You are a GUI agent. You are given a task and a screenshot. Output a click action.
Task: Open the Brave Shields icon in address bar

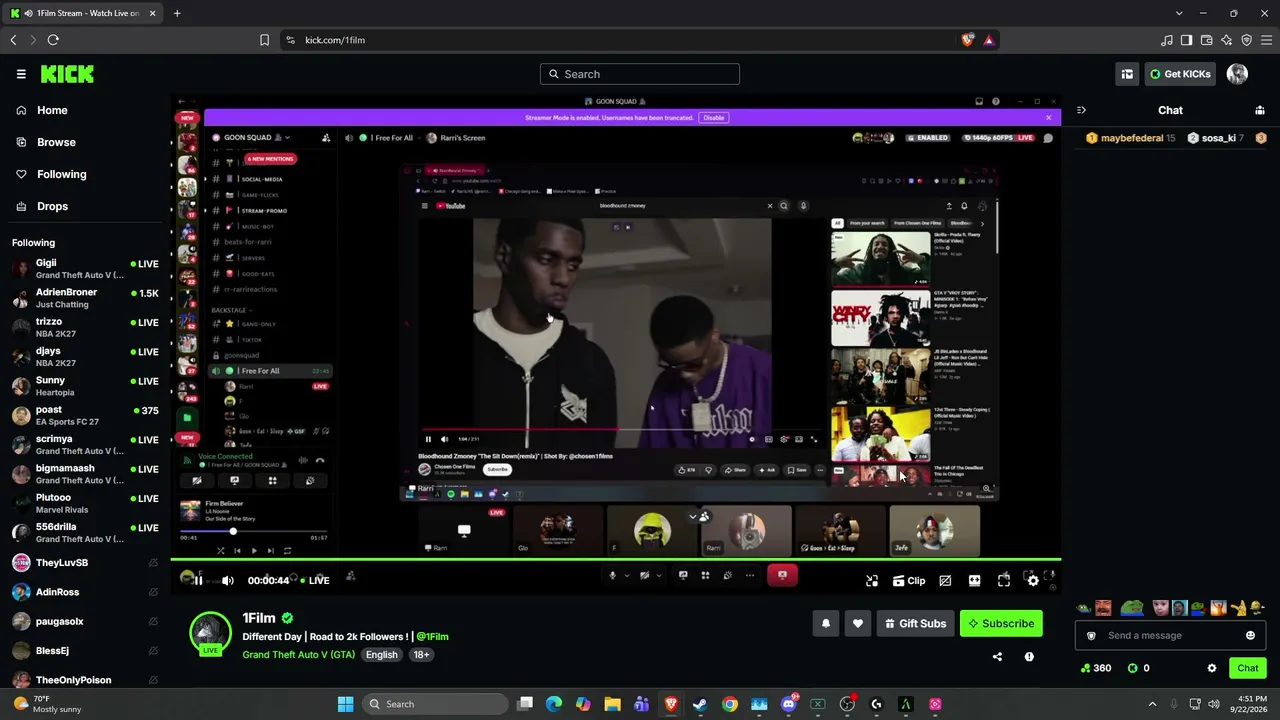click(x=967, y=40)
